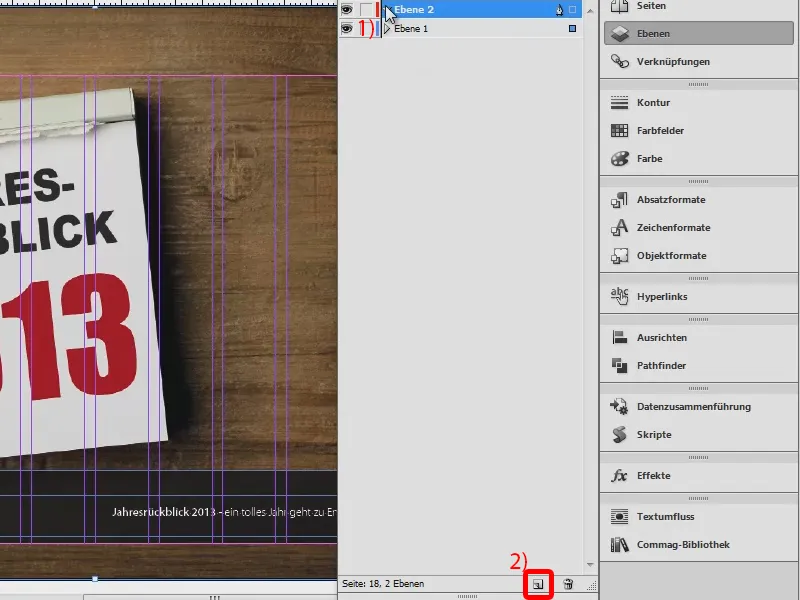This screenshot has width=800, height=600.
Task: Open the Absatzformate paragraph styles icon
Action: [x=619, y=199]
